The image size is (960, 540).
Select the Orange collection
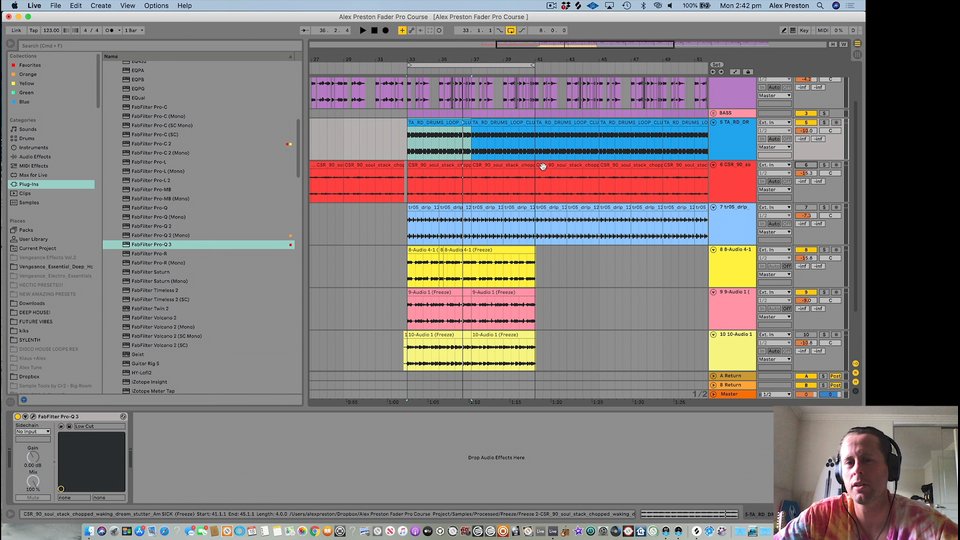pos(28,74)
